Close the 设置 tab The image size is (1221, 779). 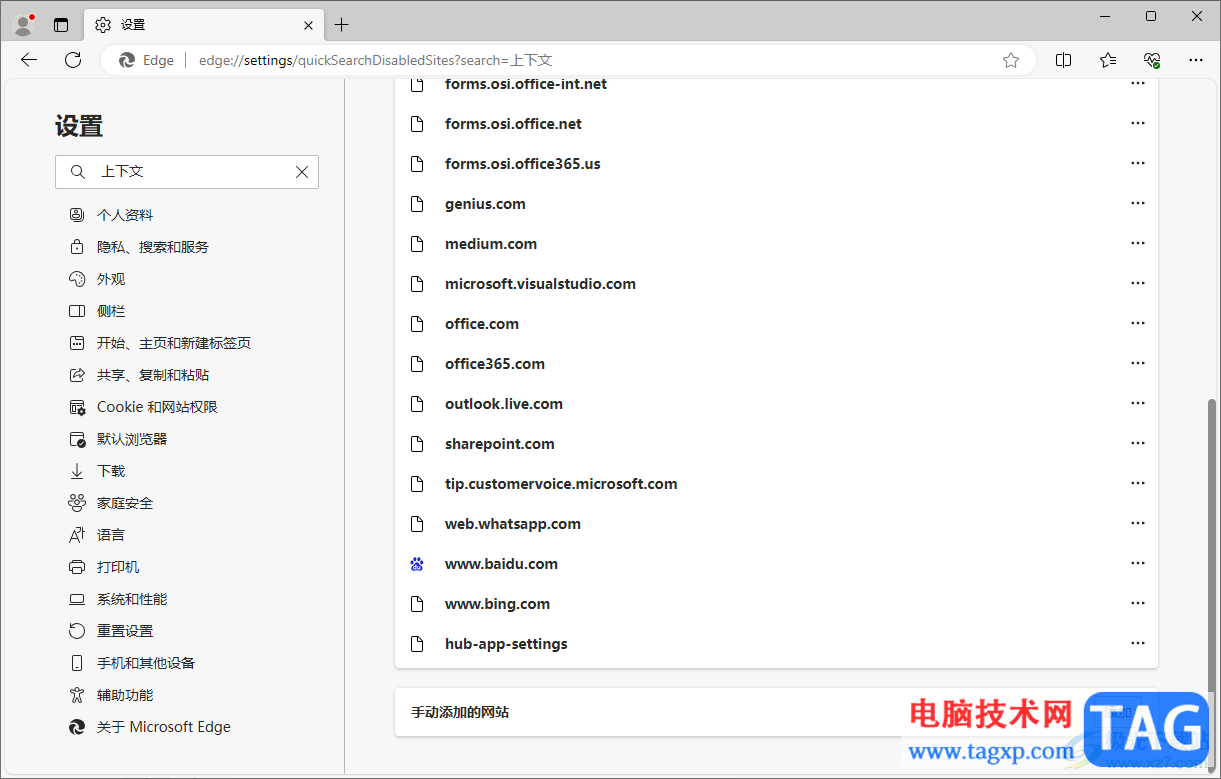pyautogui.click(x=309, y=25)
